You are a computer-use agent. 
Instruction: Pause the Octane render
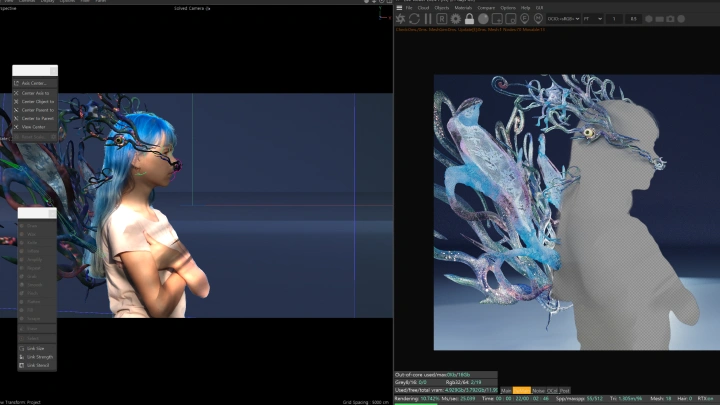[429, 19]
